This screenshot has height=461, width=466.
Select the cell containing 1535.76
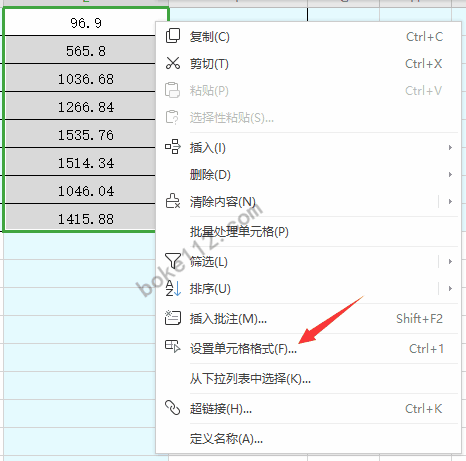tap(80, 134)
